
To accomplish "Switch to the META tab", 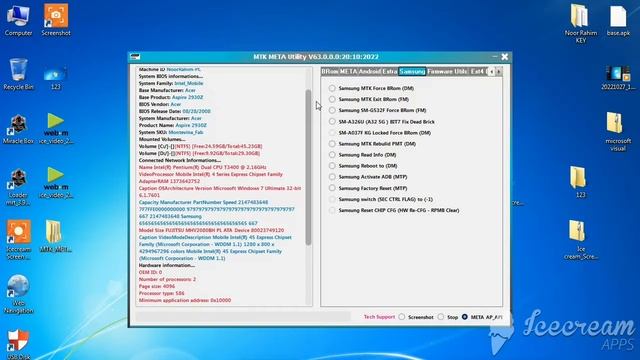I will pos(348,71).
